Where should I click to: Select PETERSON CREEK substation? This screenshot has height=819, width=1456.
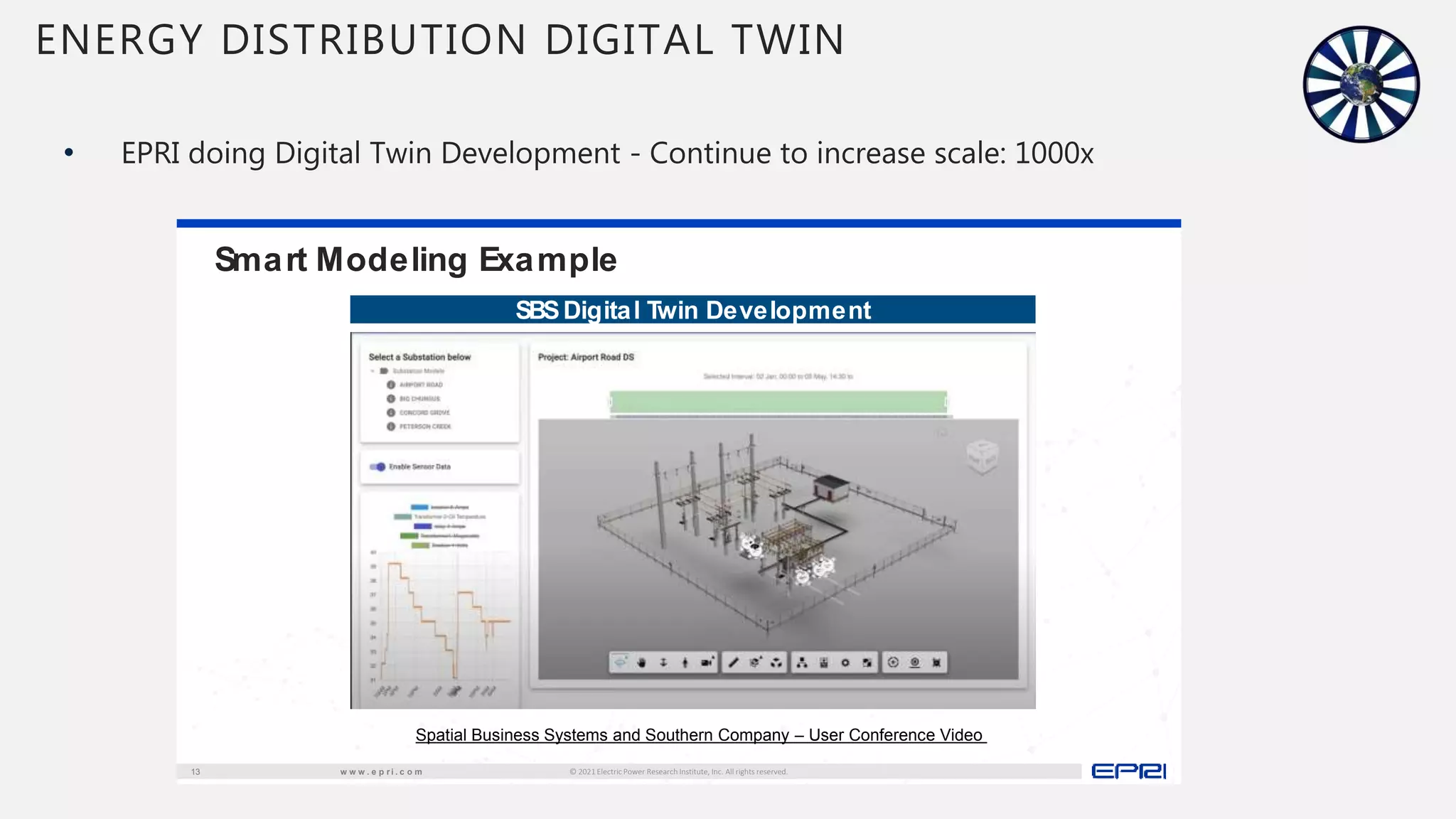(424, 427)
